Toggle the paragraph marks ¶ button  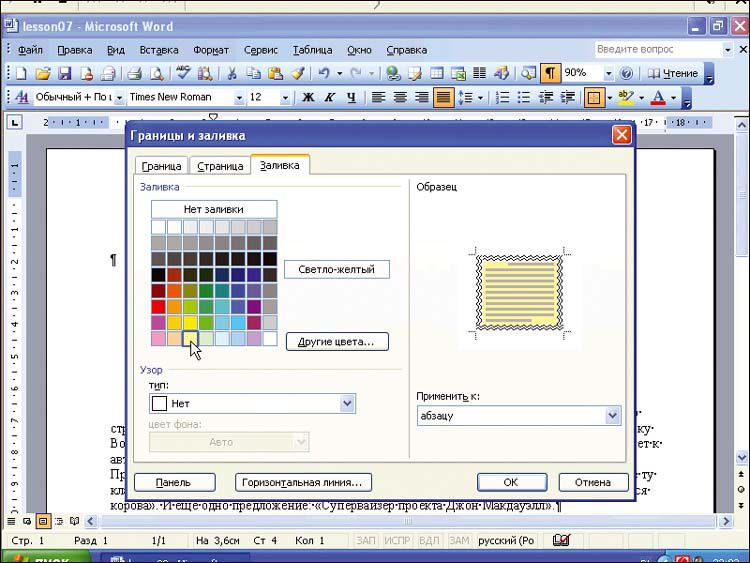coord(551,73)
